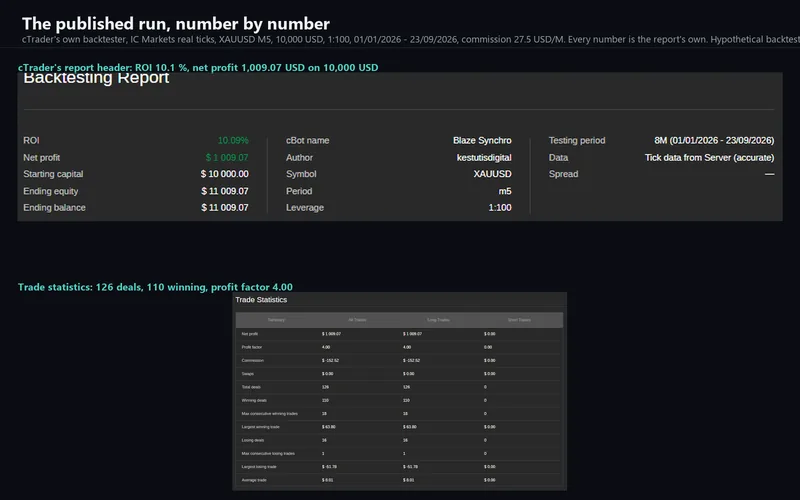The image size is (800, 500).
Task: Click the "cBot name" label
Action: click(307, 140)
